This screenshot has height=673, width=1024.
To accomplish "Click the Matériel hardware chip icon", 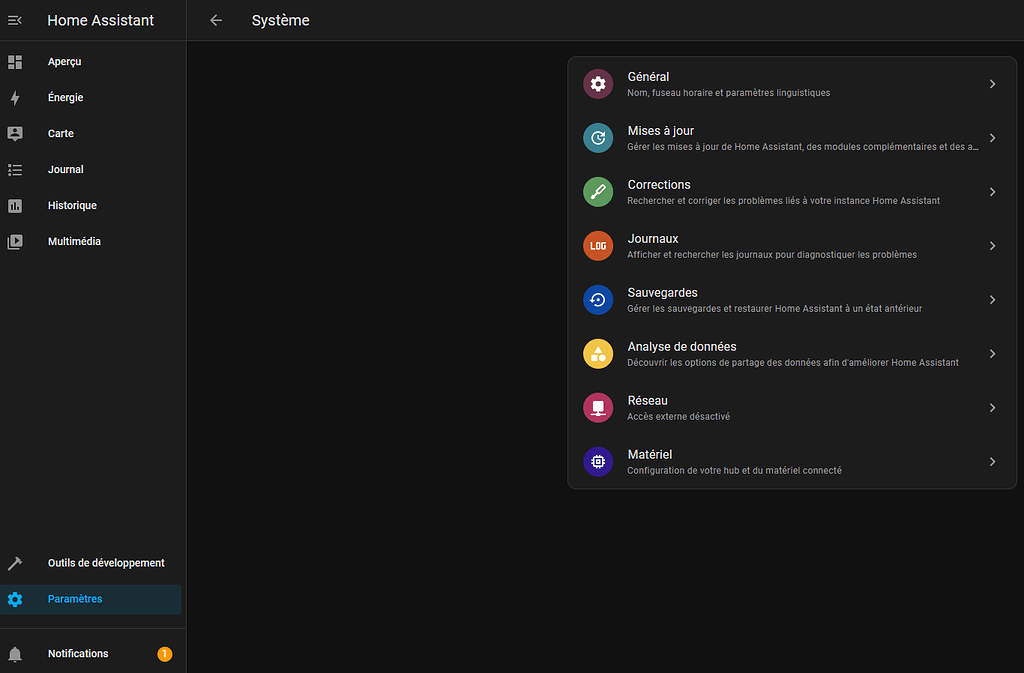I will tap(597, 461).
